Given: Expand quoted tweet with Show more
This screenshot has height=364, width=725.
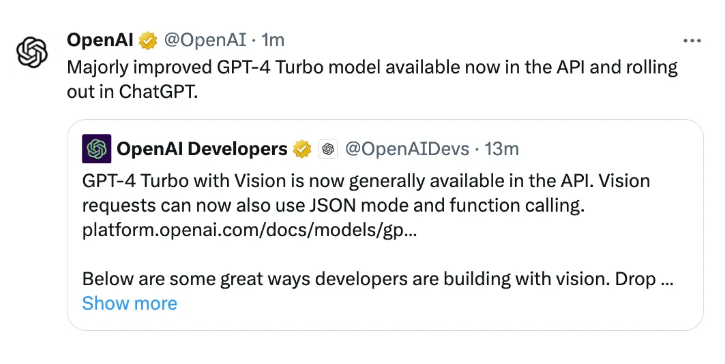Looking at the screenshot, I should click(x=129, y=303).
